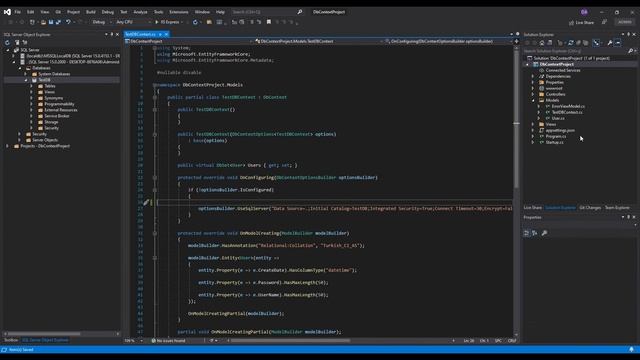Click Add SQL Server icon in Object Explorer

[x=17, y=42]
